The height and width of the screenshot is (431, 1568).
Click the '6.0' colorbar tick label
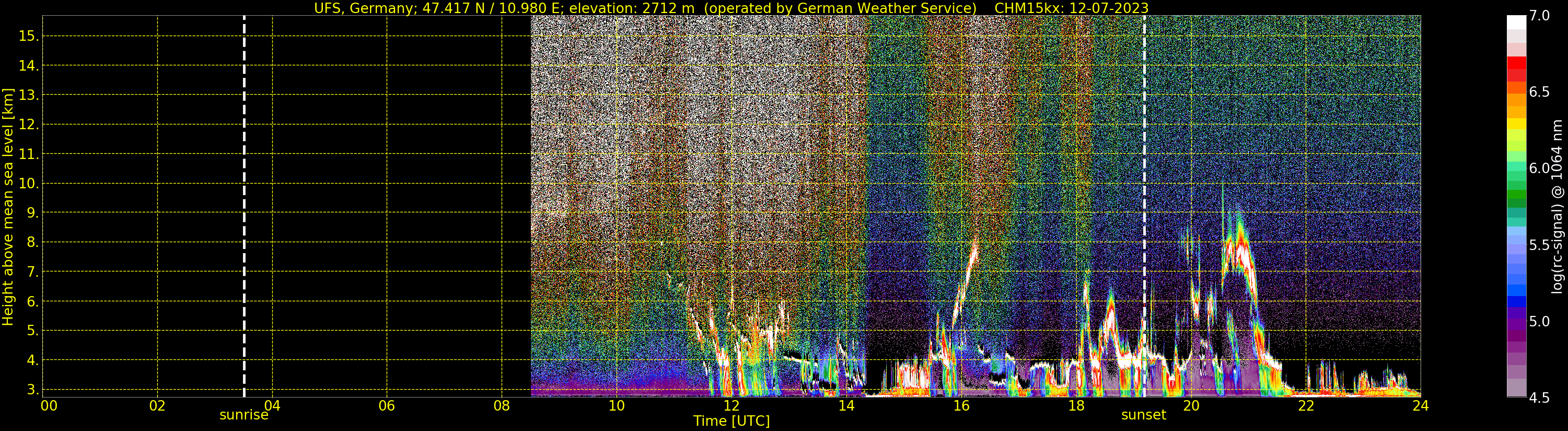pyautogui.click(x=1539, y=168)
